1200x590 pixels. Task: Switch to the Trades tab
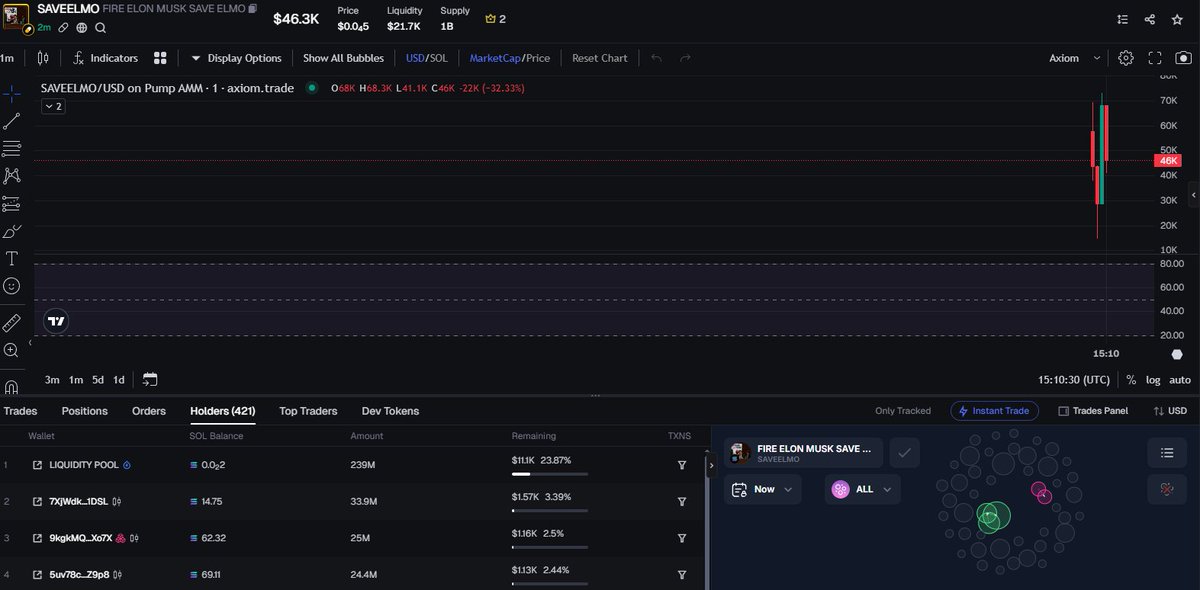tap(20, 411)
